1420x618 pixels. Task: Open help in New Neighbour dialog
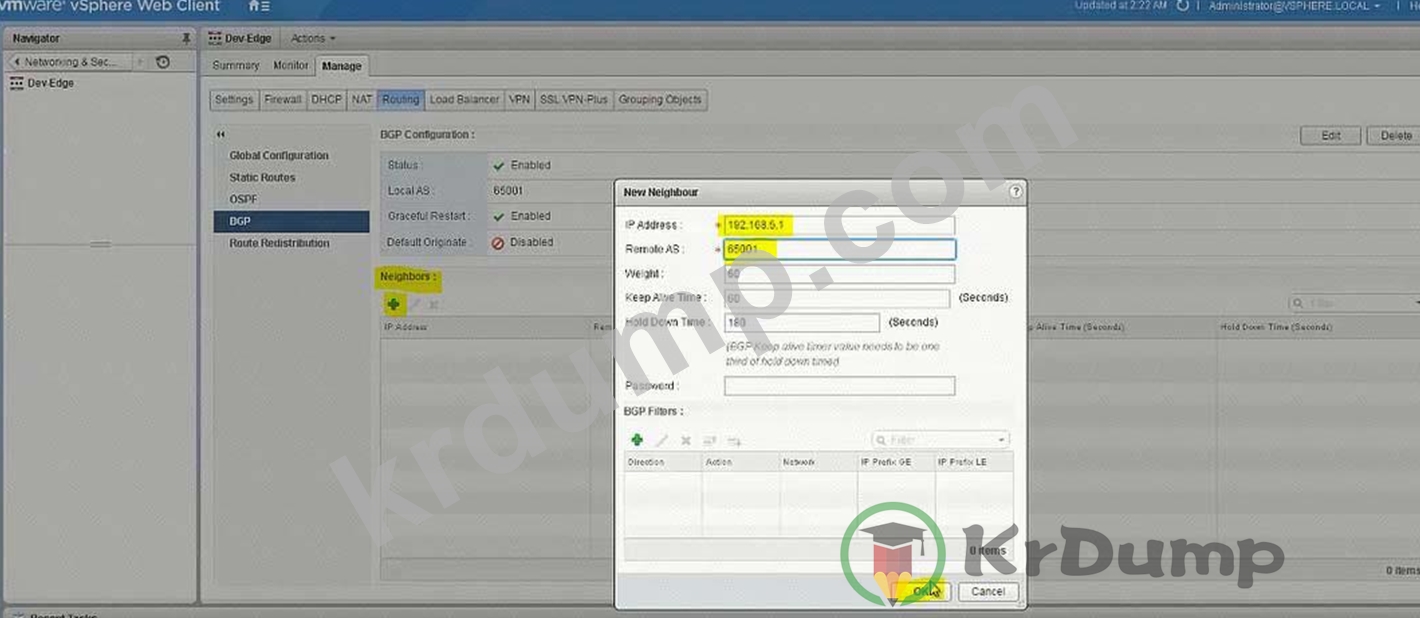[1015, 191]
